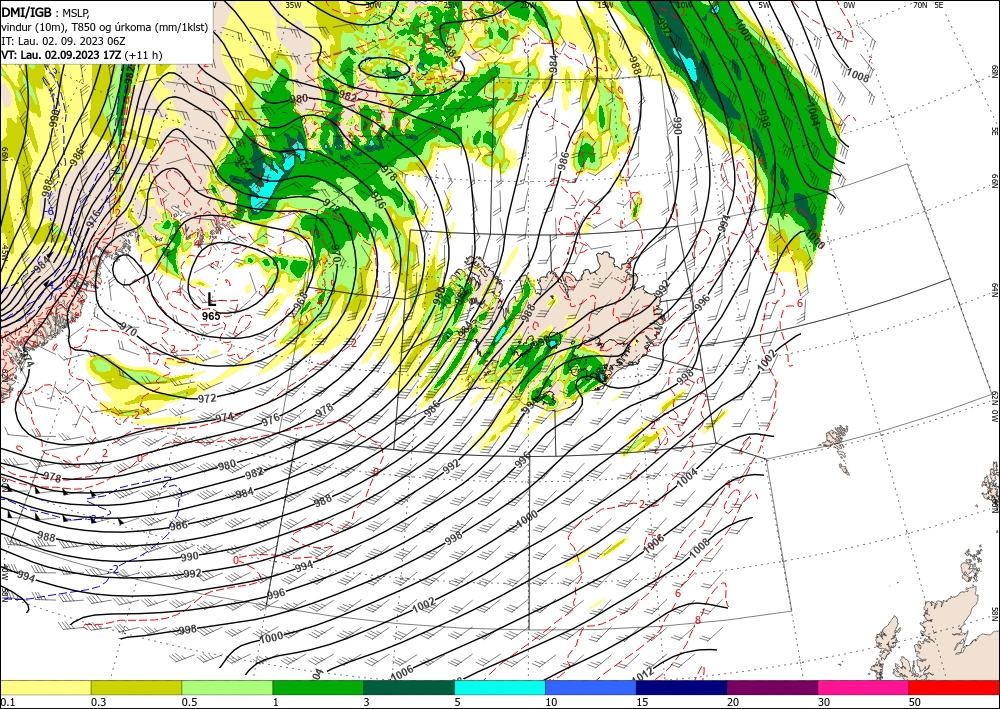Click the cyan legend swatch after 5

500,687
